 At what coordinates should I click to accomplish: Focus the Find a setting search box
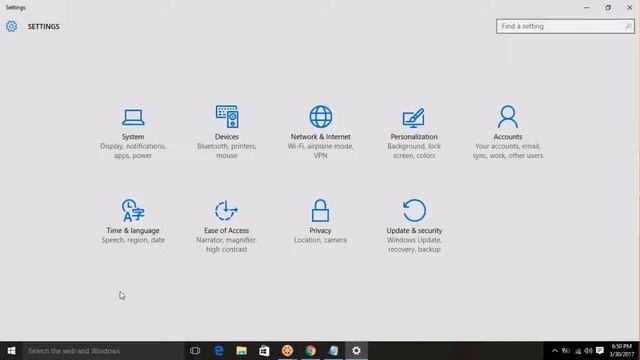pyautogui.click(x=565, y=27)
